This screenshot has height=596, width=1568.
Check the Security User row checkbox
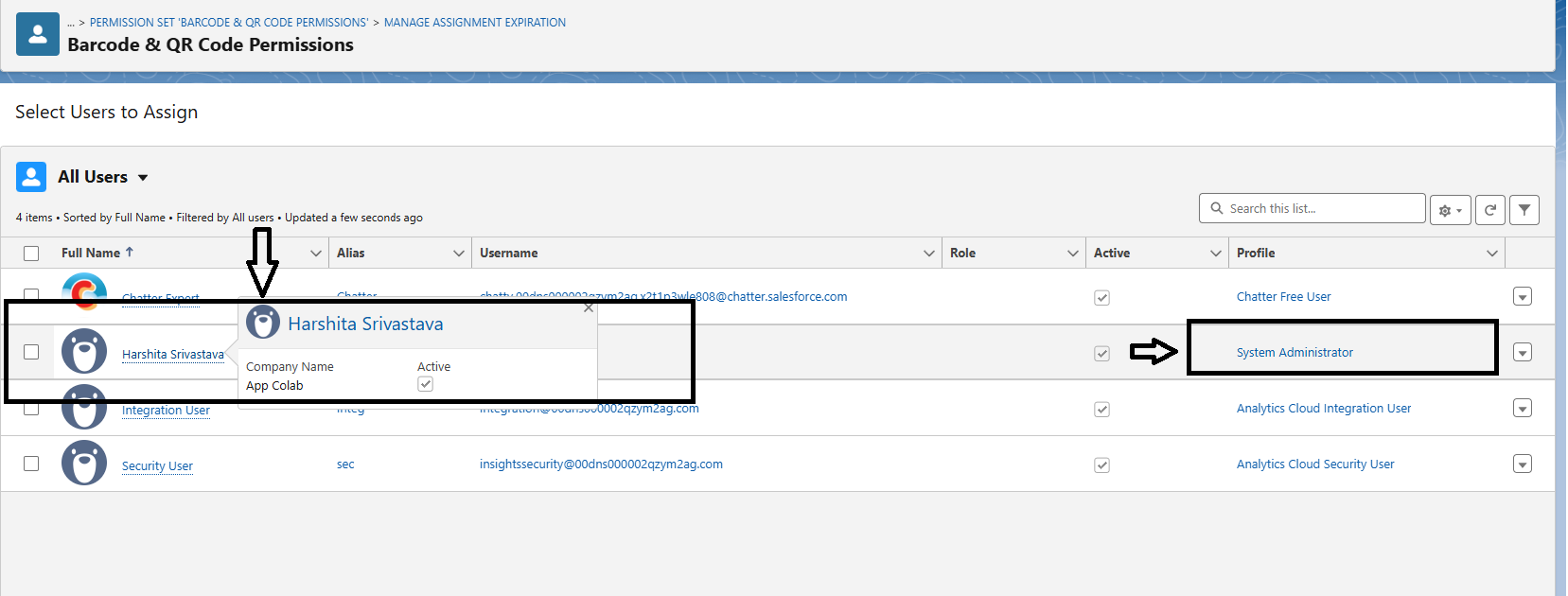point(31,464)
